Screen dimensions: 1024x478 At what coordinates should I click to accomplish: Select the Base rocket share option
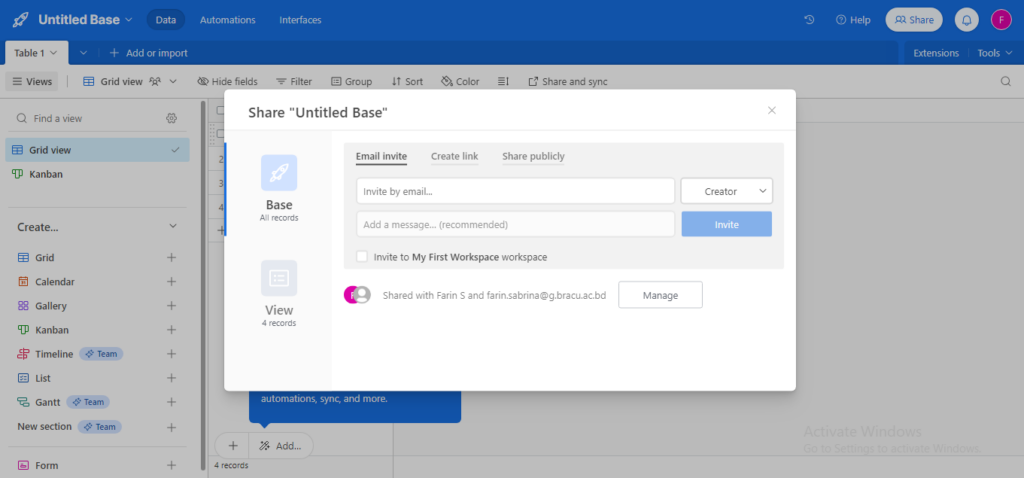coord(279,173)
